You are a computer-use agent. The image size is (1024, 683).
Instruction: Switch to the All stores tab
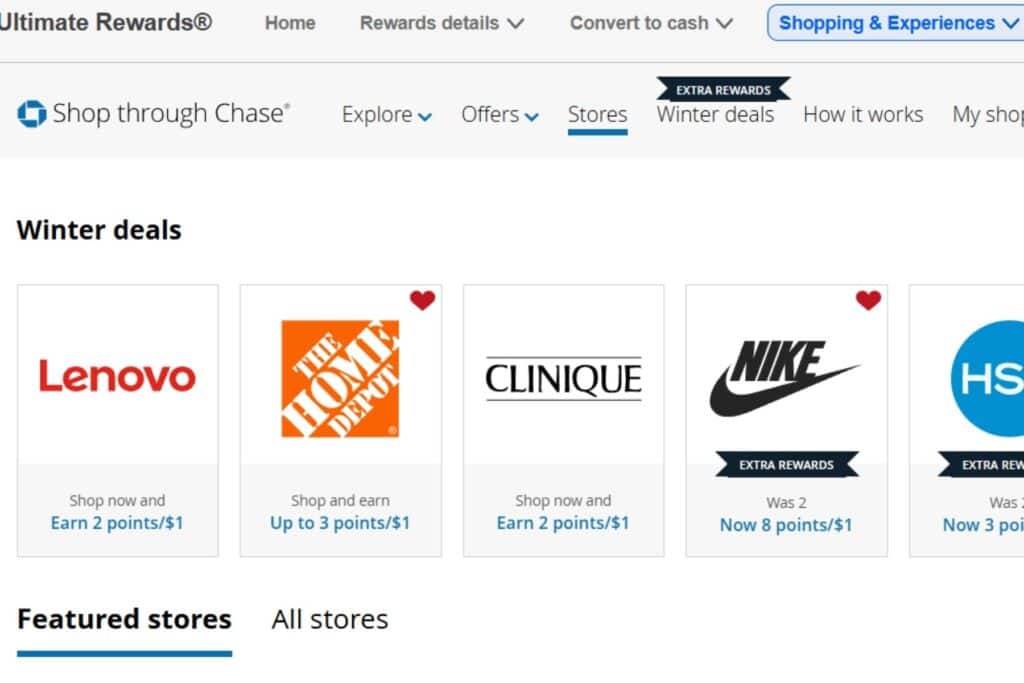(x=329, y=619)
